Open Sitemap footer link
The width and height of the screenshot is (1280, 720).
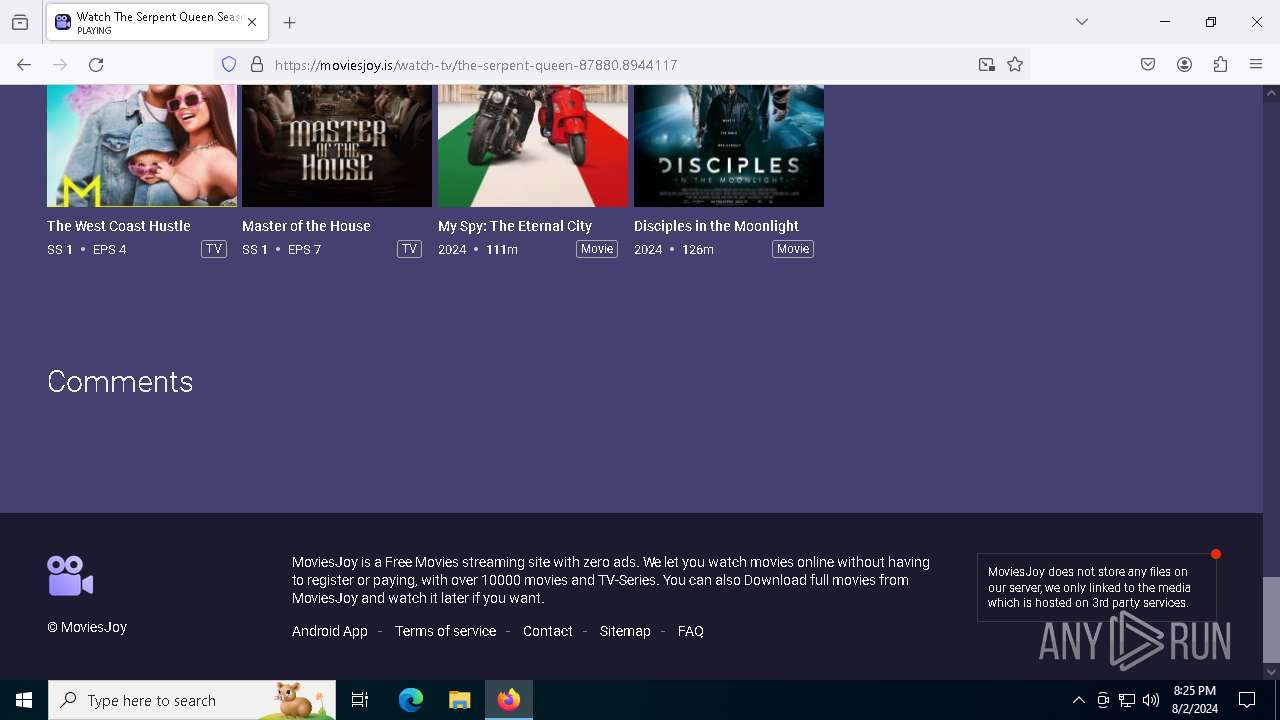(625, 631)
